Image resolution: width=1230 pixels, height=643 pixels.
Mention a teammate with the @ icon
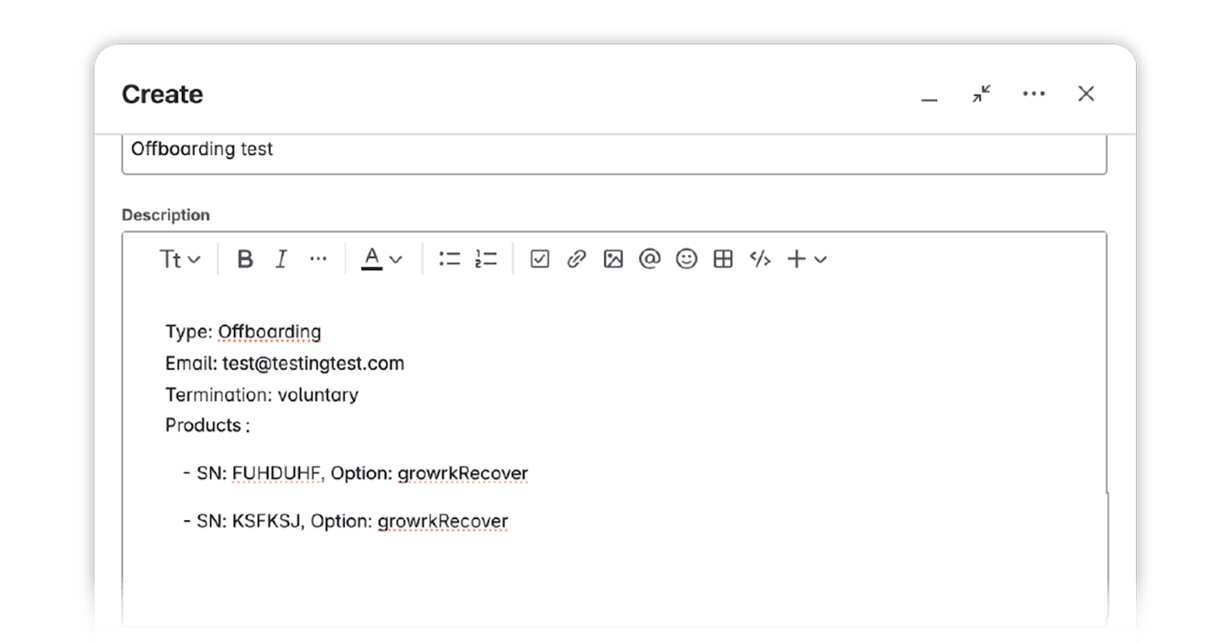point(648,259)
